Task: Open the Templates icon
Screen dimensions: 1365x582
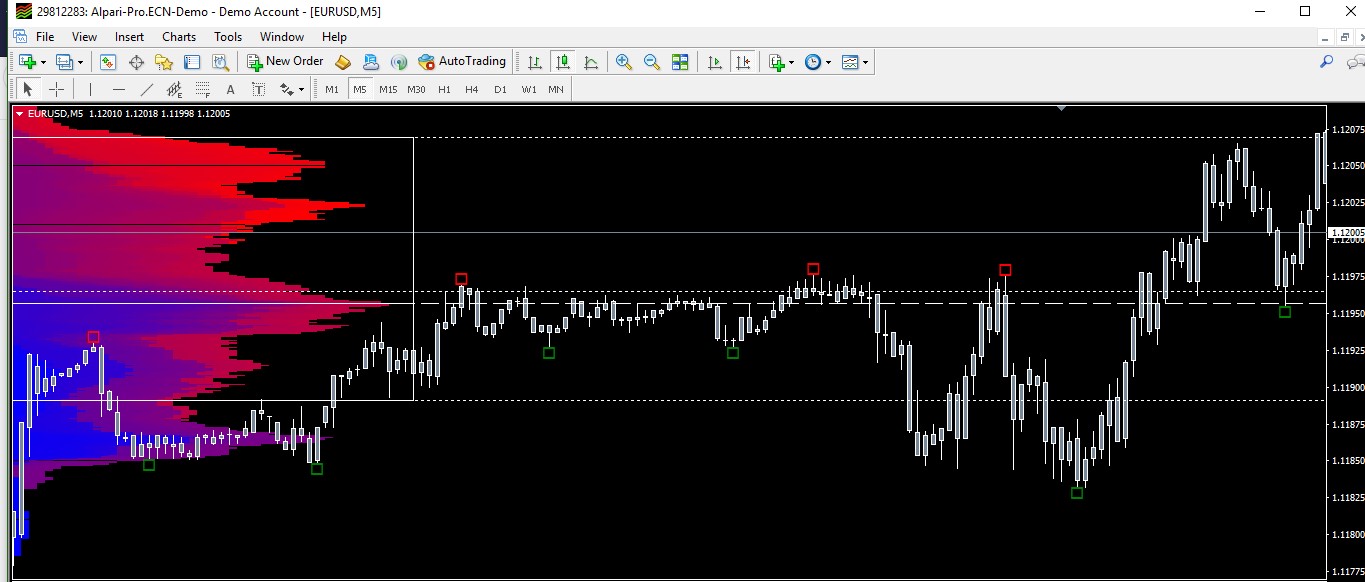Action: click(x=850, y=62)
